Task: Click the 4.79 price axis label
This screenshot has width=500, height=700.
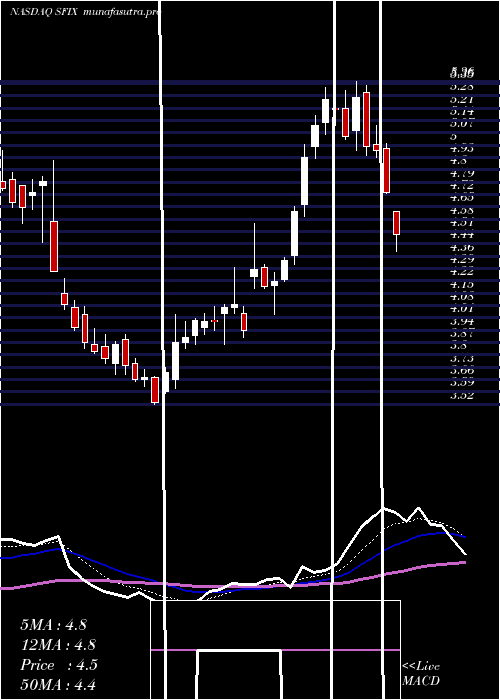Action: pos(462,173)
